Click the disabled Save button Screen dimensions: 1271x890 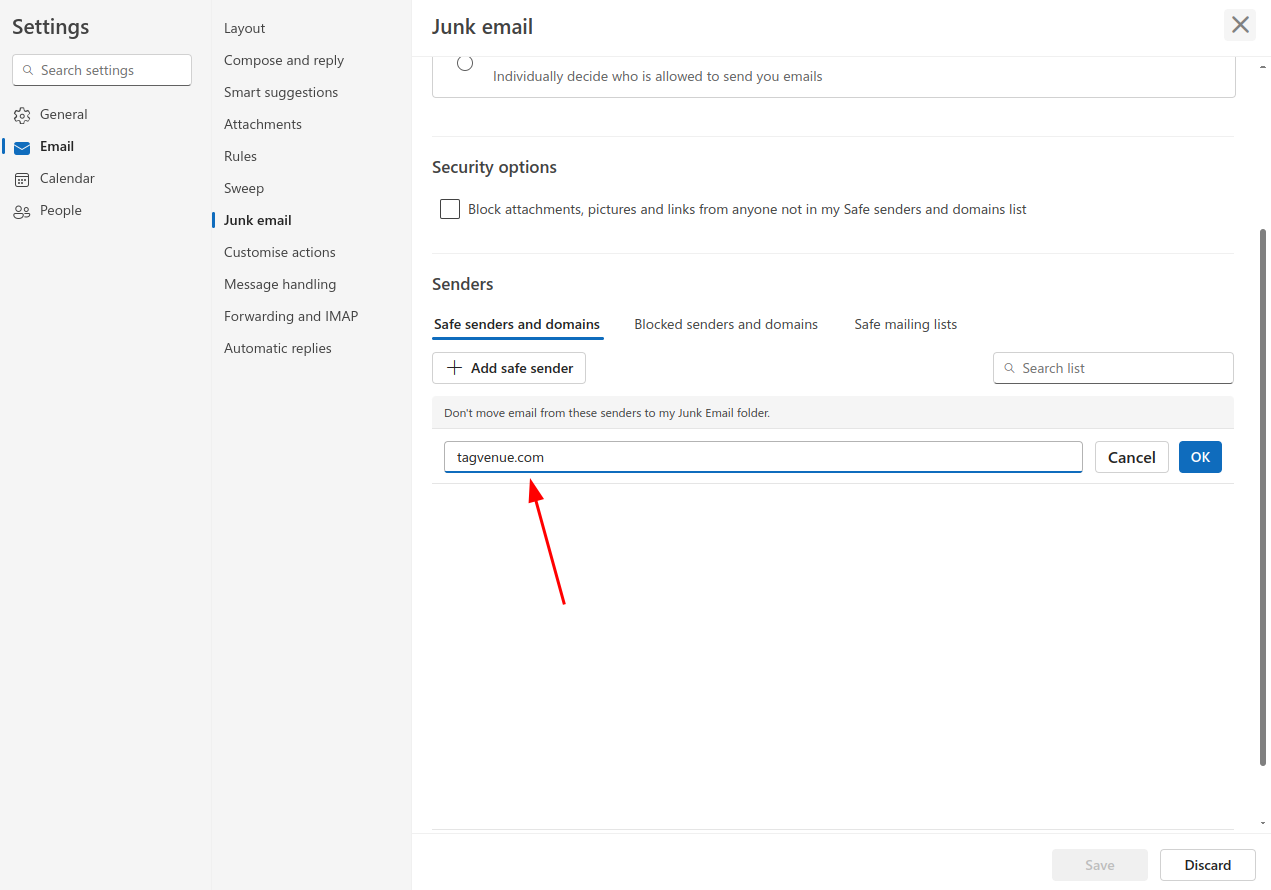[1100, 865]
